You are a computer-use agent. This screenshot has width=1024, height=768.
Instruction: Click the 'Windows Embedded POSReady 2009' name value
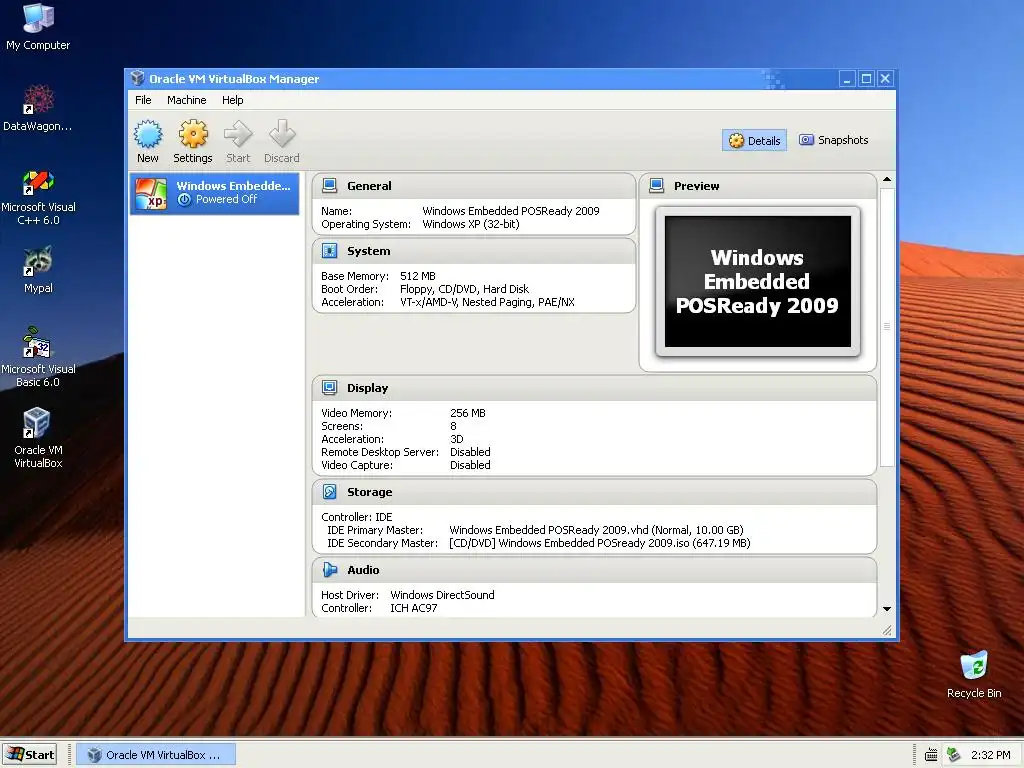pos(511,211)
